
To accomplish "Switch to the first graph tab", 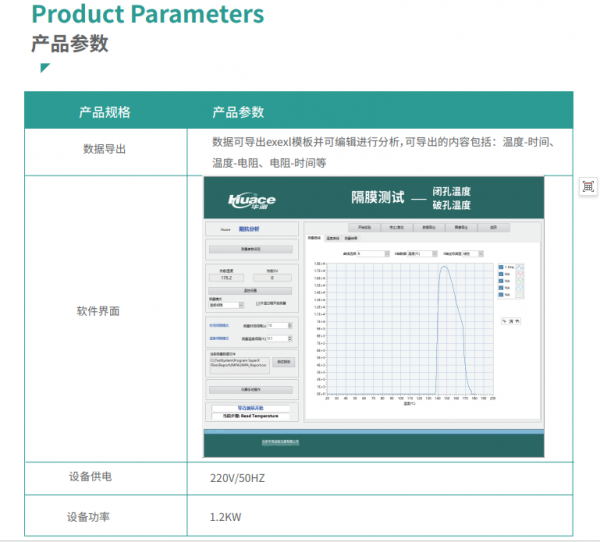I will (x=314, y=238).
